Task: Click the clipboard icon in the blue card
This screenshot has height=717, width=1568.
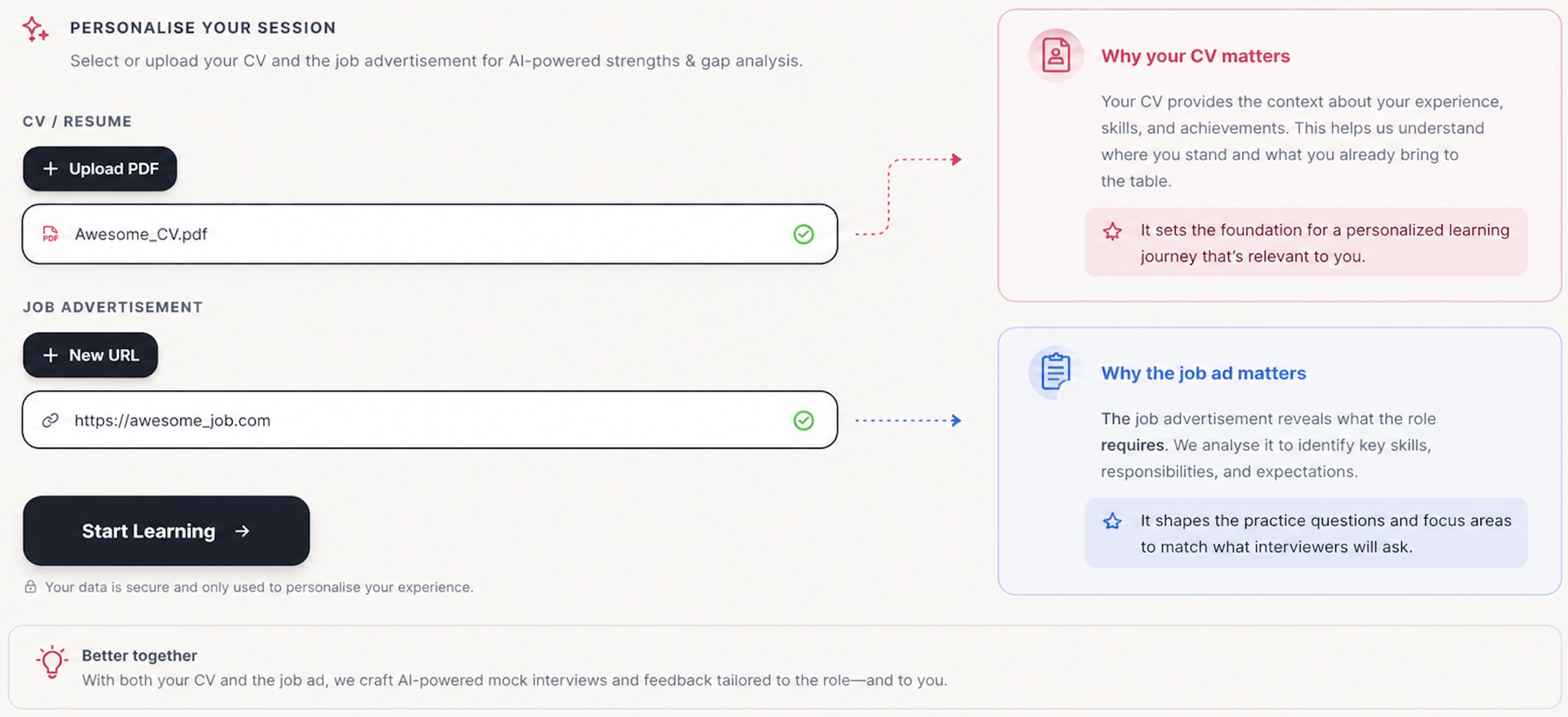Action: [x=1055, y=372]
